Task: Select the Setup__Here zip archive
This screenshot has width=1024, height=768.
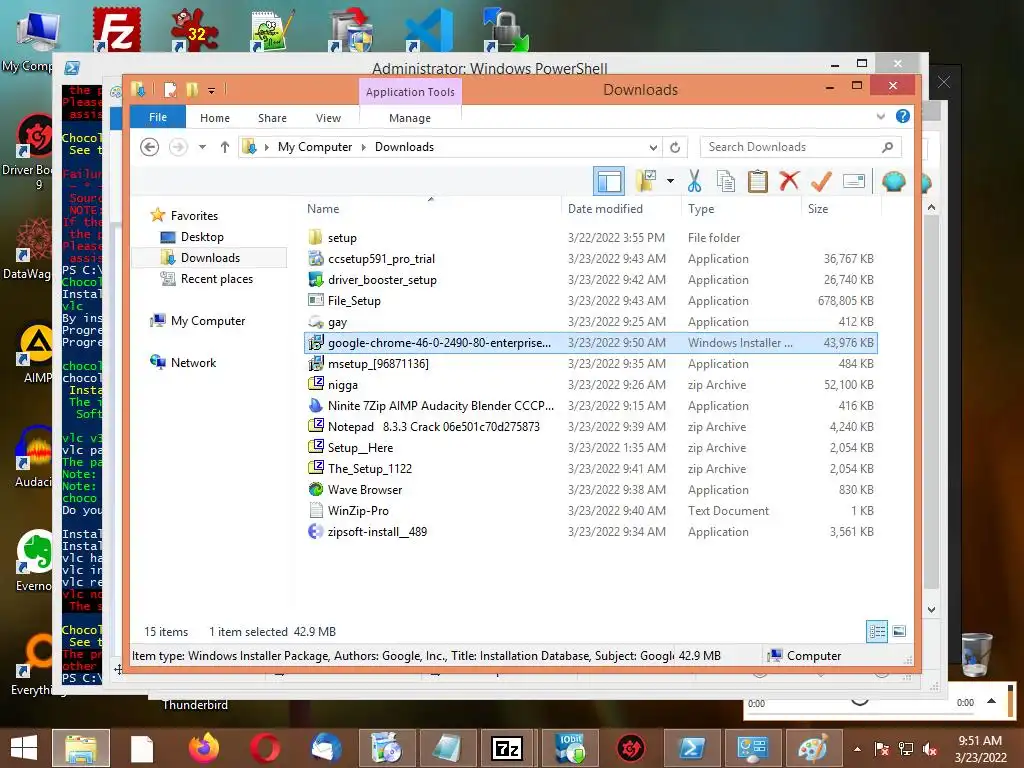Action: click(x=591, y=447)
